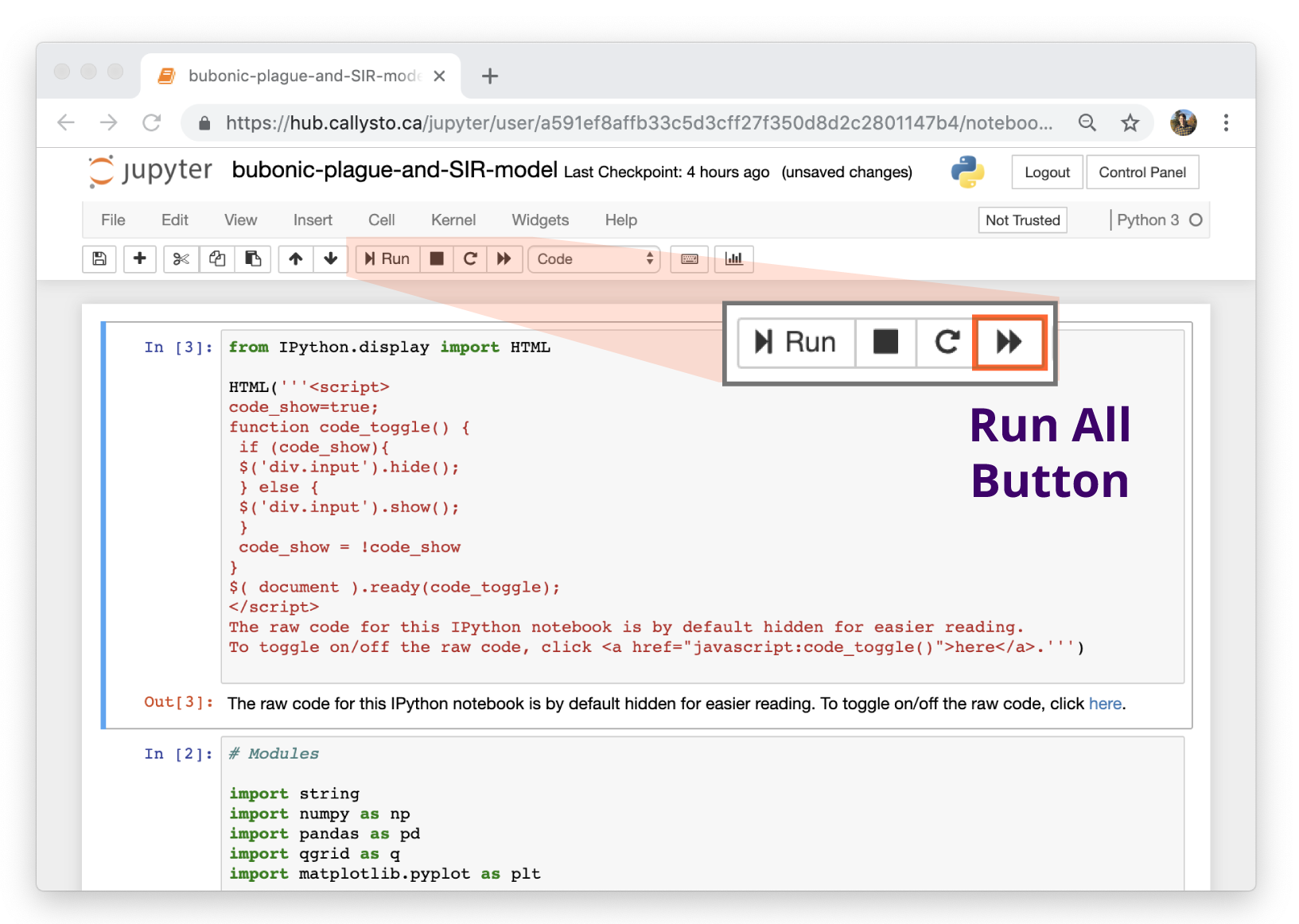The image size is (1299, 924).
Task: Close the bubonic-plague-and-SIR-model tab
Action: tap(439, 76)
